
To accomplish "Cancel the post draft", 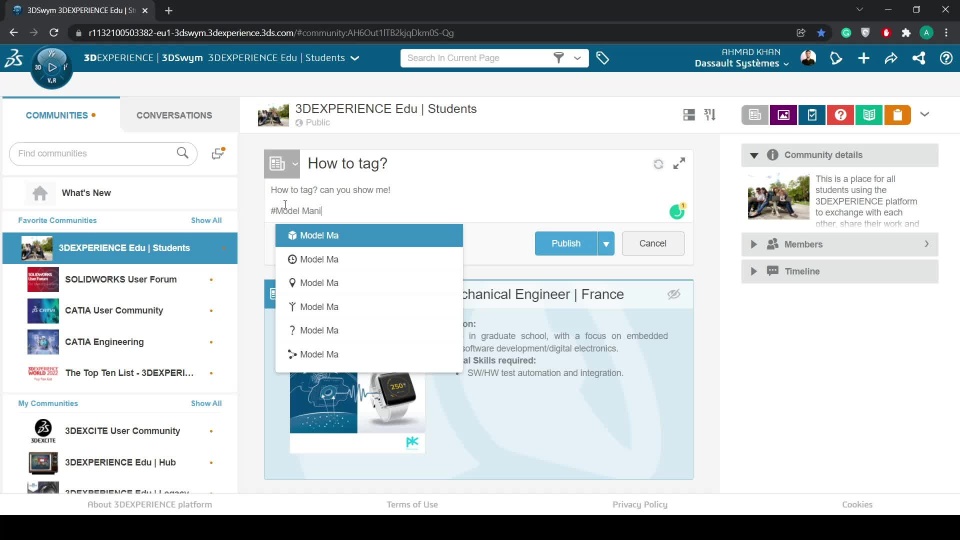I will pyautogui.click(x=653, y=244).
